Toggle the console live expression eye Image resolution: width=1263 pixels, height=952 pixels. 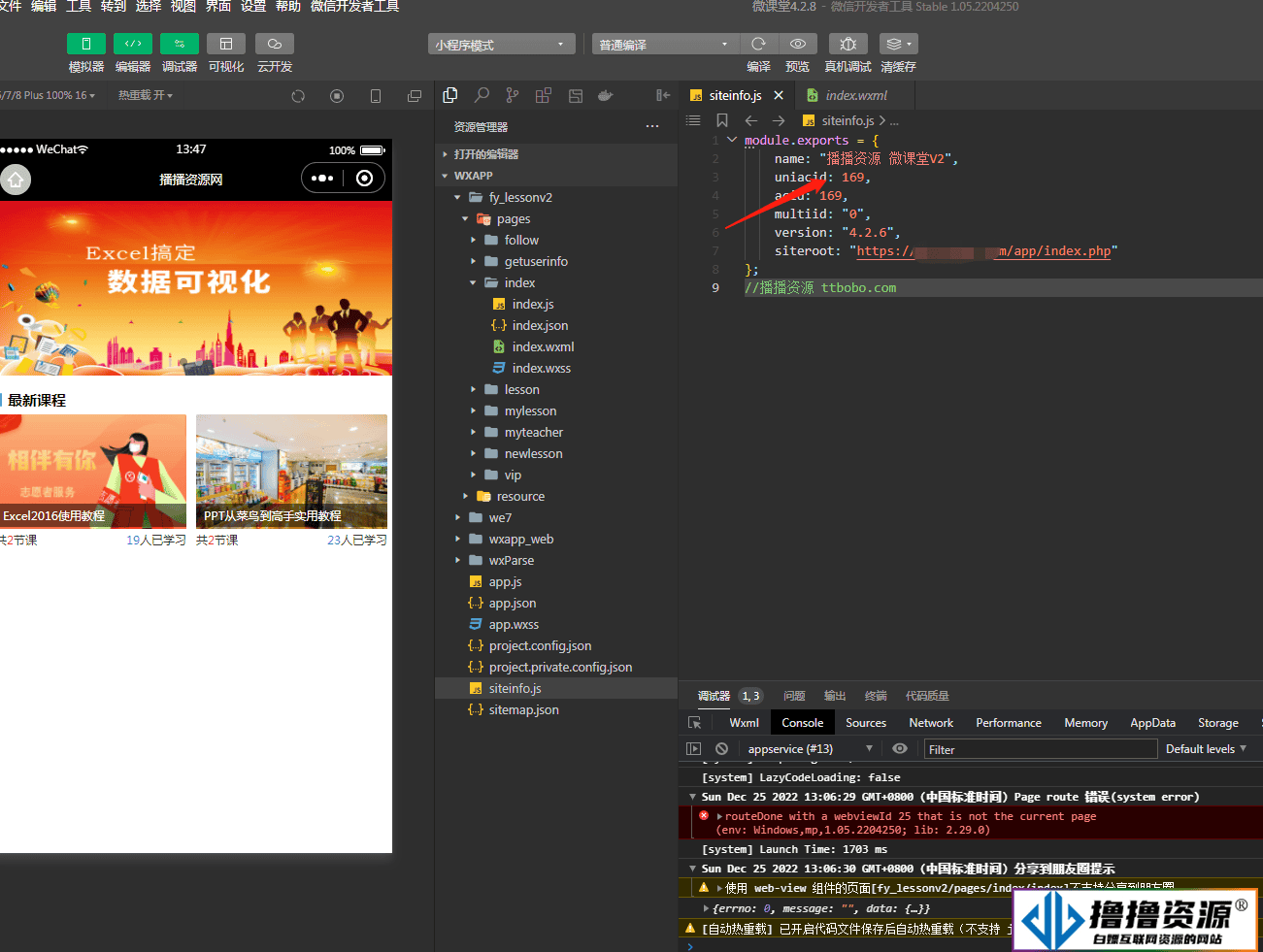(x=900, y=749)
